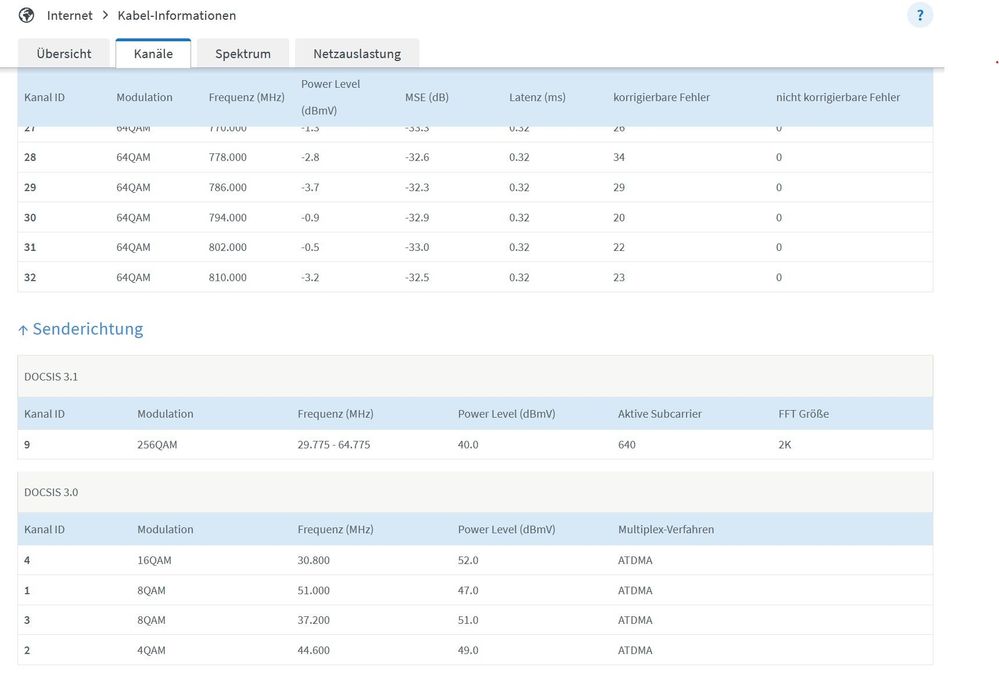This screenshot has height=675, width=999.
Task: Select the Kanäle tab
Action: (153, 54)
